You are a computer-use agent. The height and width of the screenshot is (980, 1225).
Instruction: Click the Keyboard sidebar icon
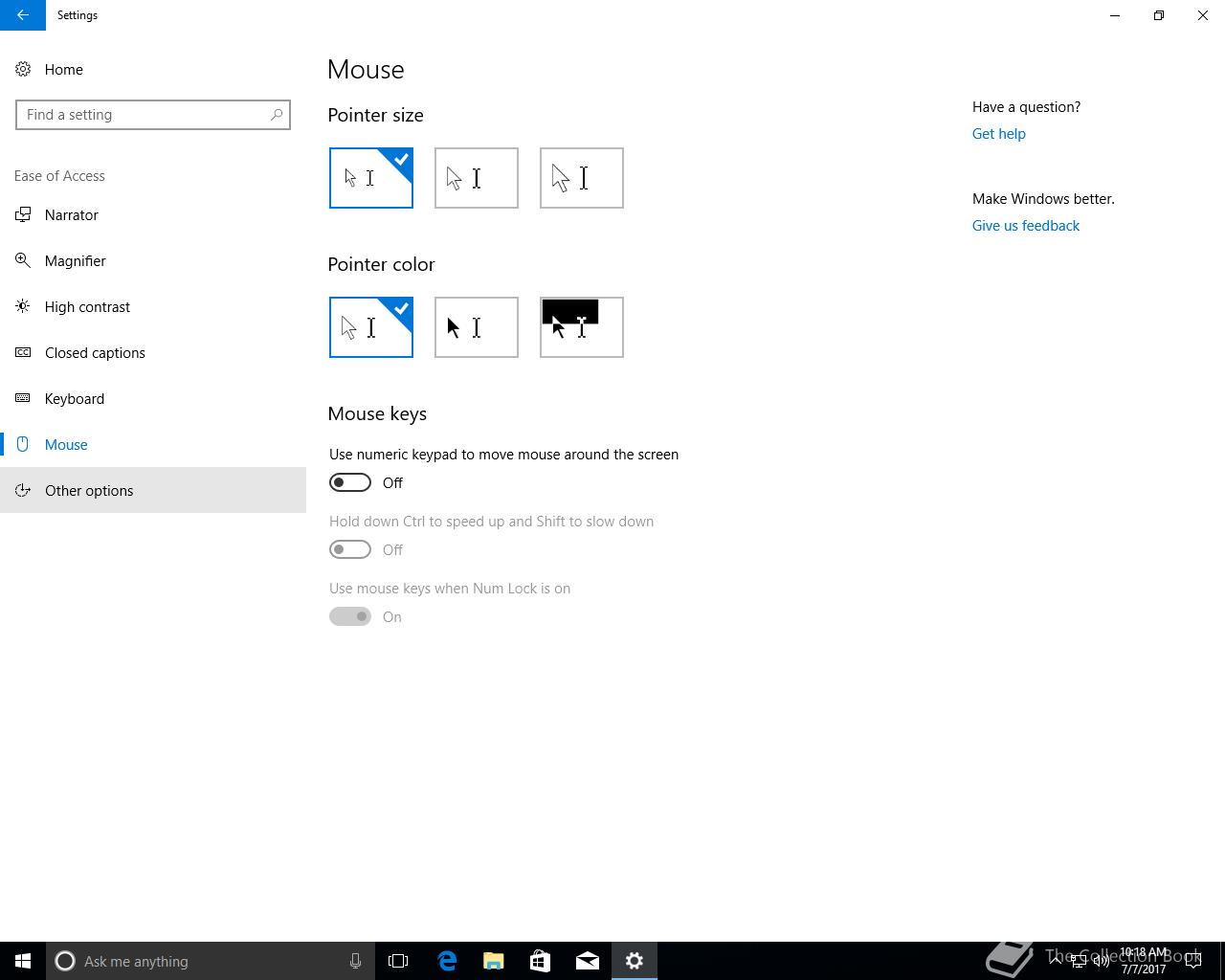[x=23, y=399]
